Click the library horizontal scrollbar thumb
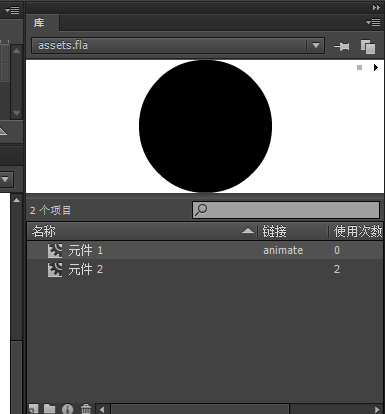 coord(200,409)
